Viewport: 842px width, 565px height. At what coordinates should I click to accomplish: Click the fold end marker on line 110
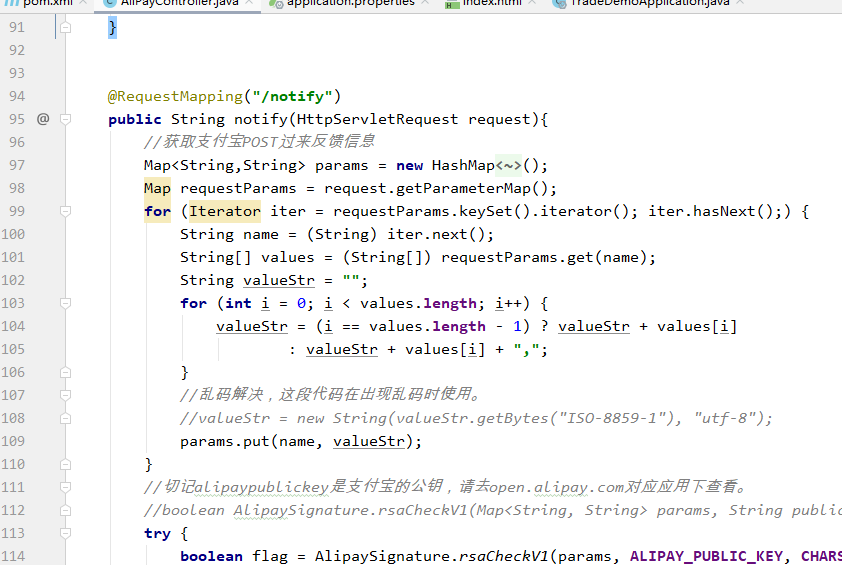(66, 464)
